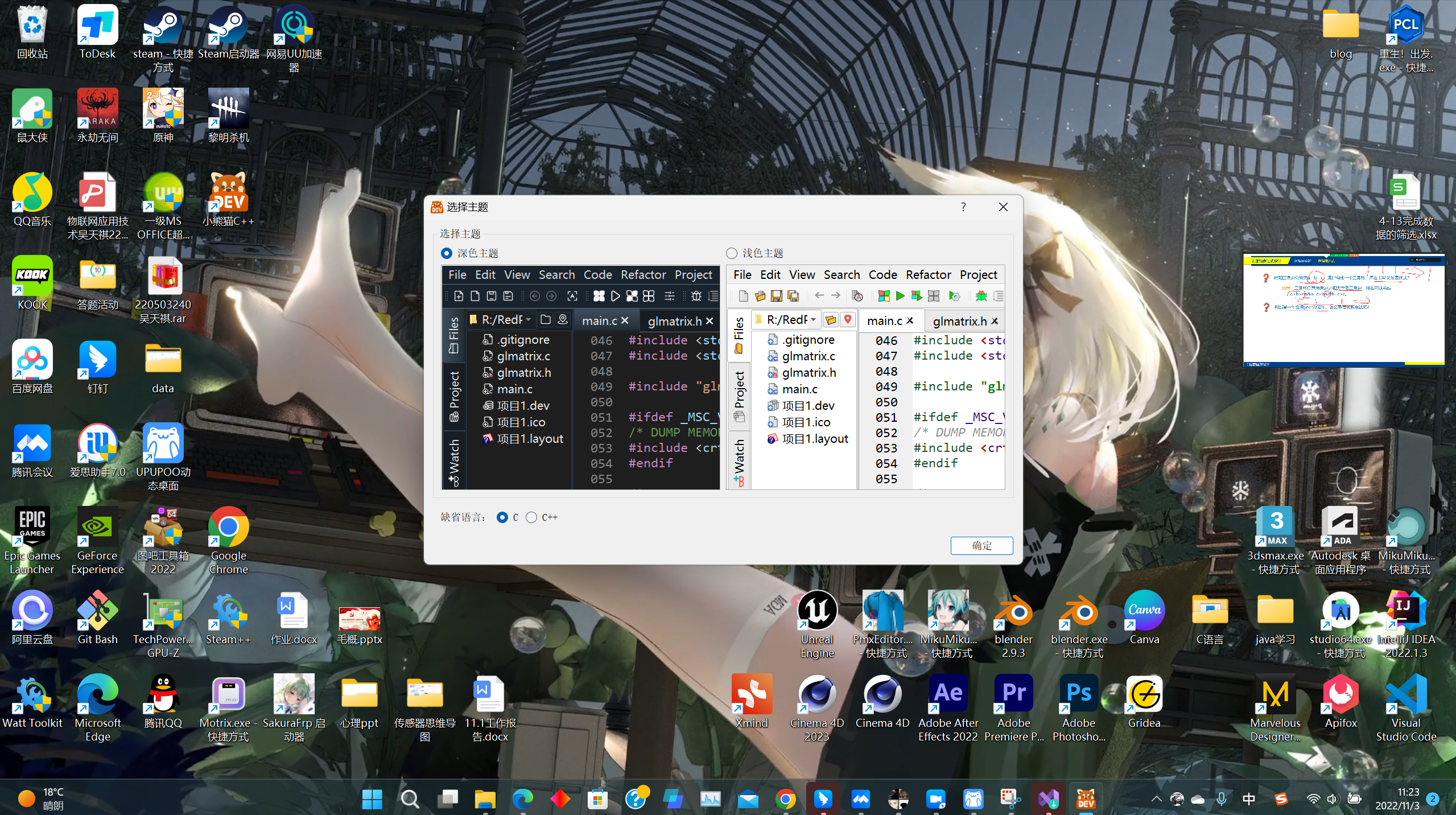
Task: Open Google Chrome desktop icon
Action: pyautogui.click(x=228, y=541)
